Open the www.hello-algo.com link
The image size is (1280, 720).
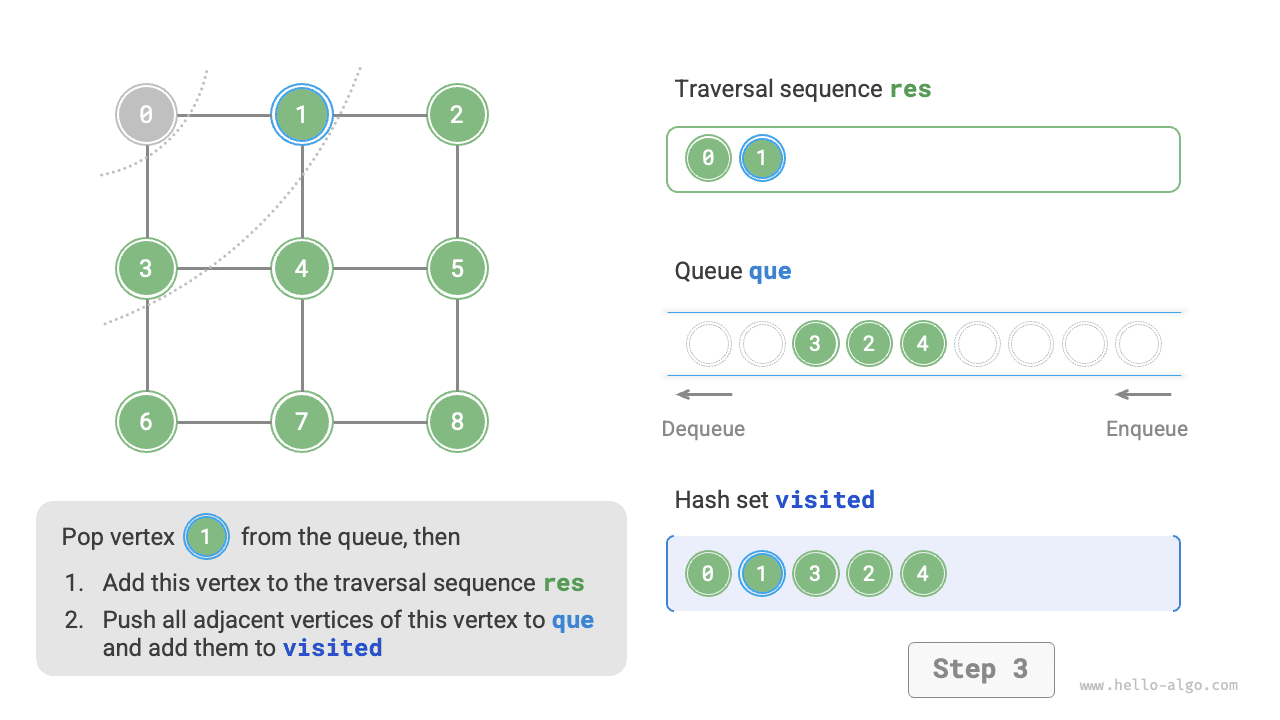pos(1159,686)
